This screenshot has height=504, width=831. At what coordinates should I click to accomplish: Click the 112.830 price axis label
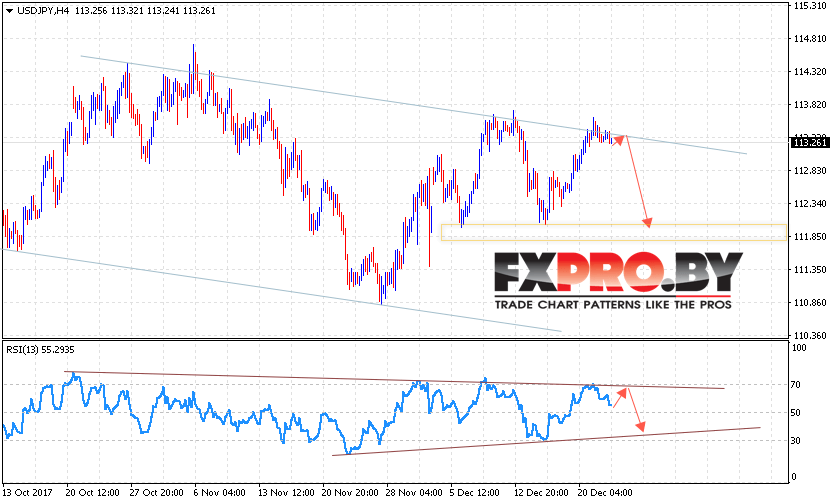coord(810,170)
